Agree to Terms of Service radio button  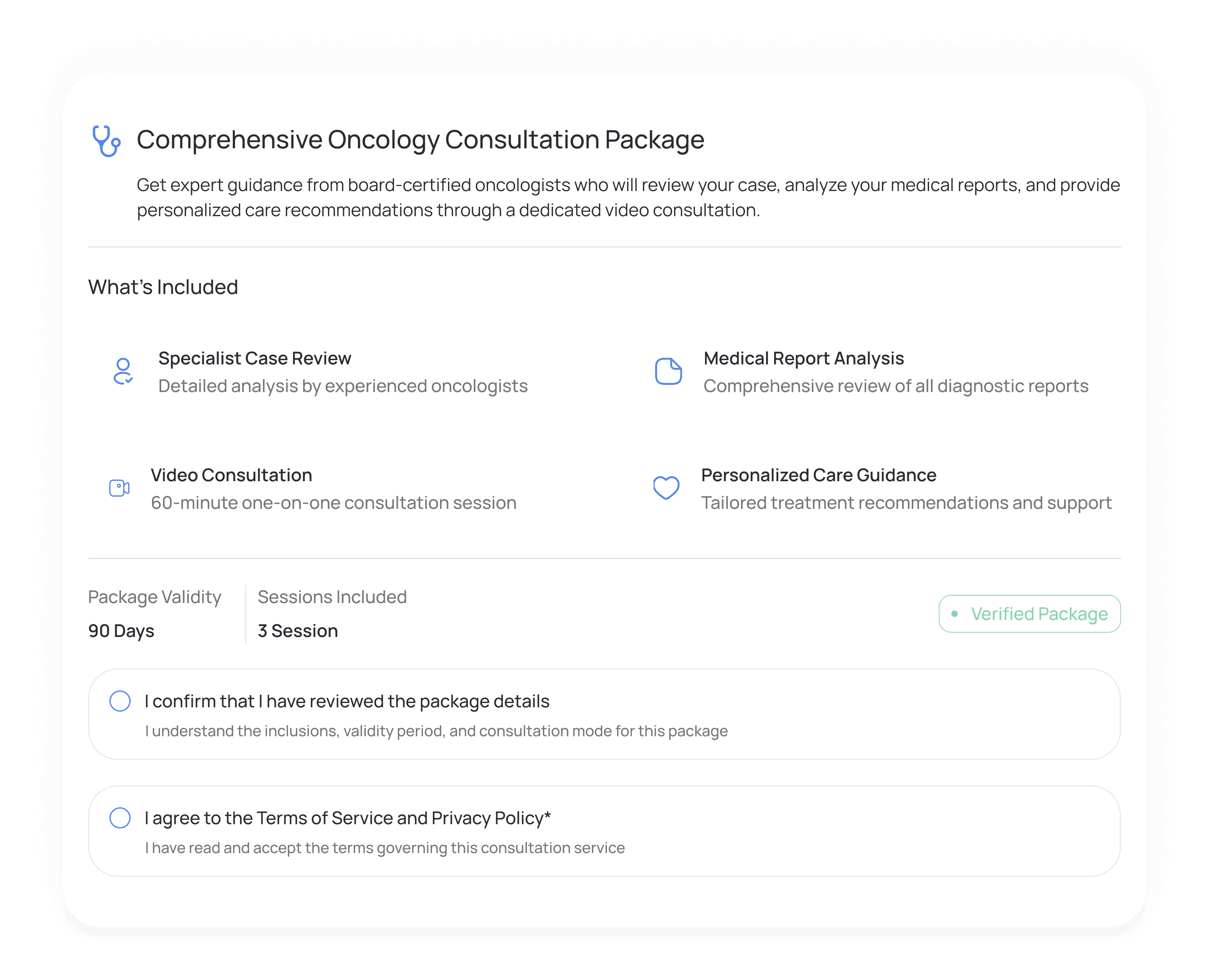120,818
